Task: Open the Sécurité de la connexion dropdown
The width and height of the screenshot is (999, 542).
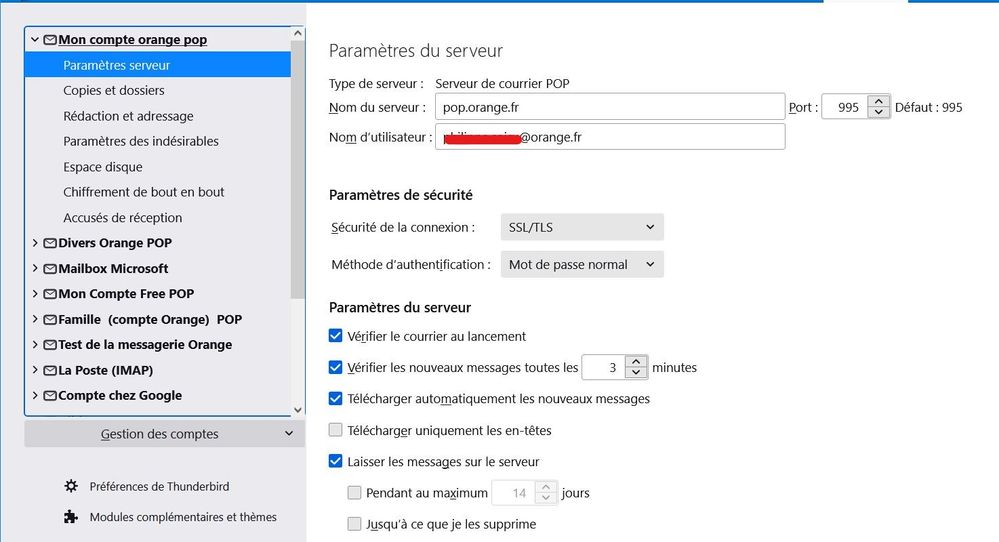Action: tap(581, 227)
